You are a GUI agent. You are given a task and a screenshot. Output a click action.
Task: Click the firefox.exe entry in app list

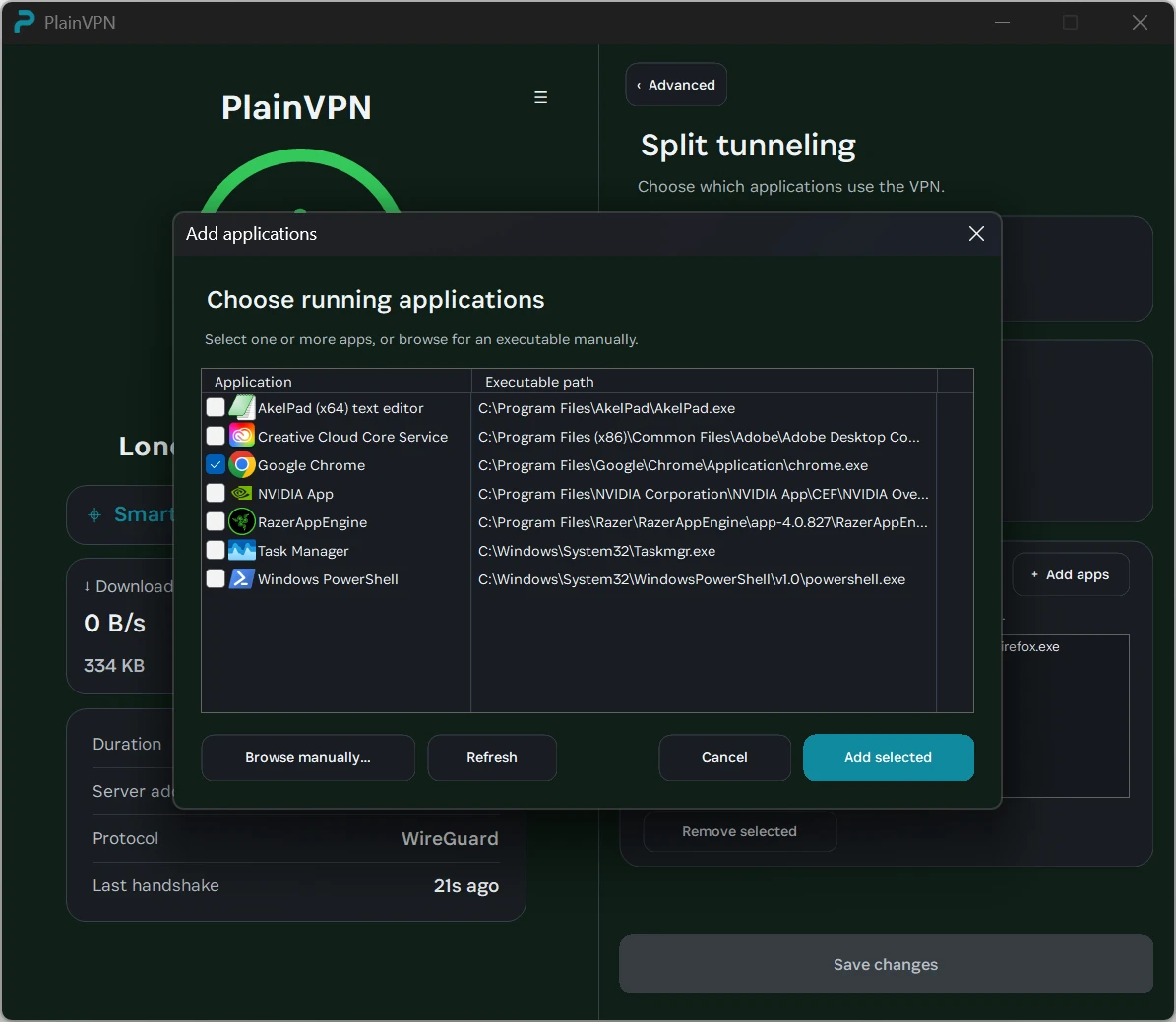tap(1030, 647)
